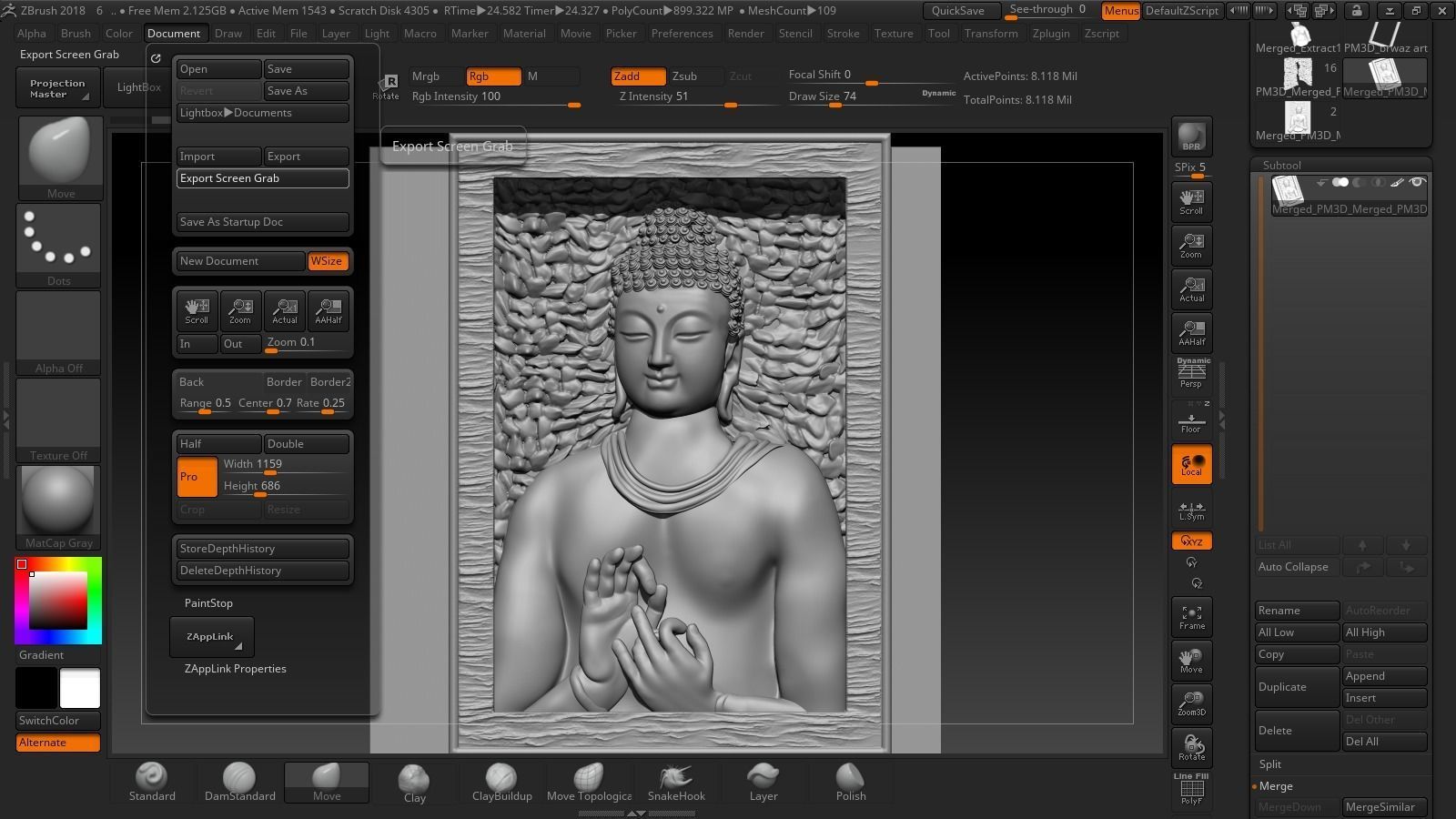Click the StoreDepthHistory button
The image size is (1456, 819).
click(x=263, y=549)
